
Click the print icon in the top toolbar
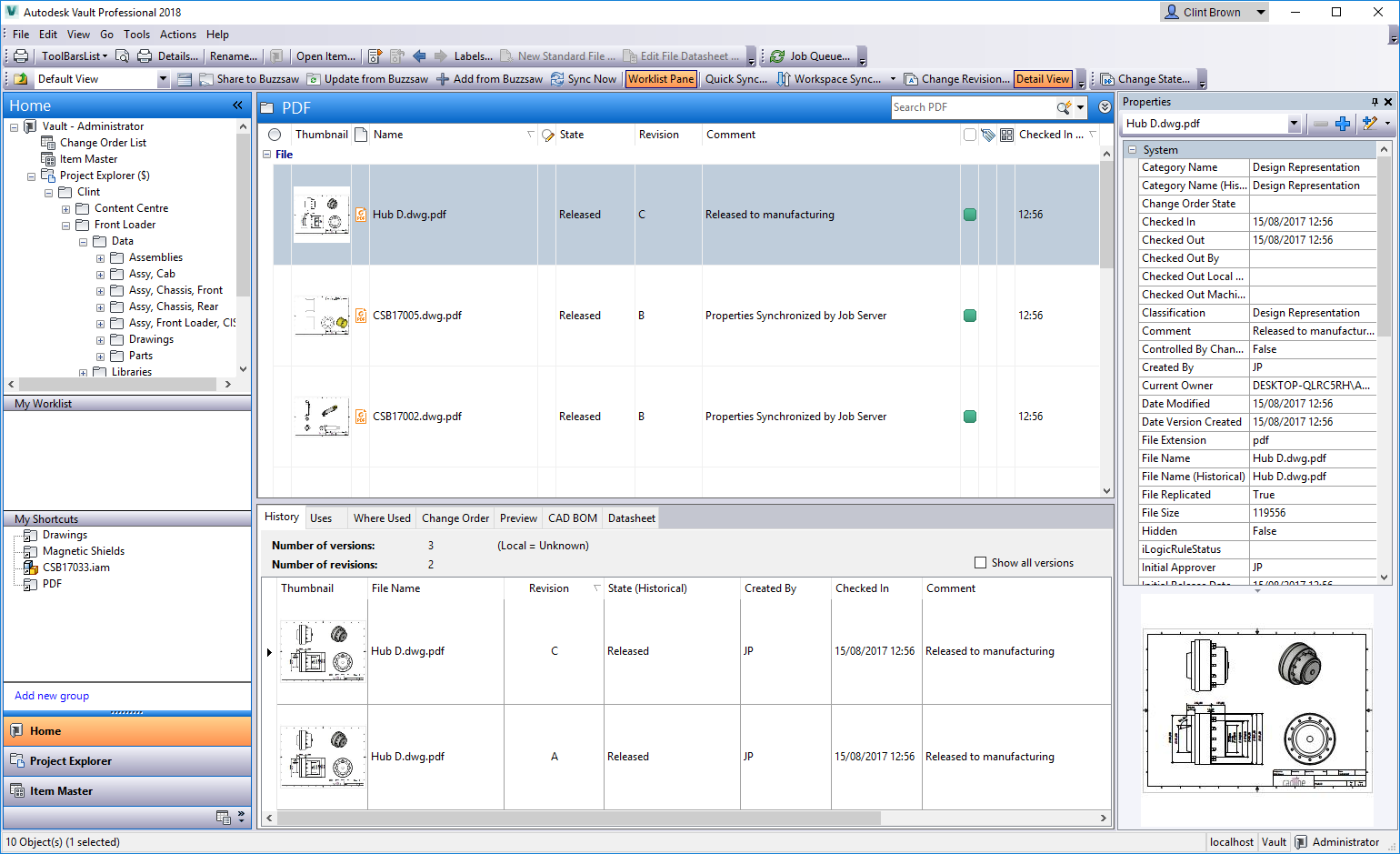click(21, 56)
